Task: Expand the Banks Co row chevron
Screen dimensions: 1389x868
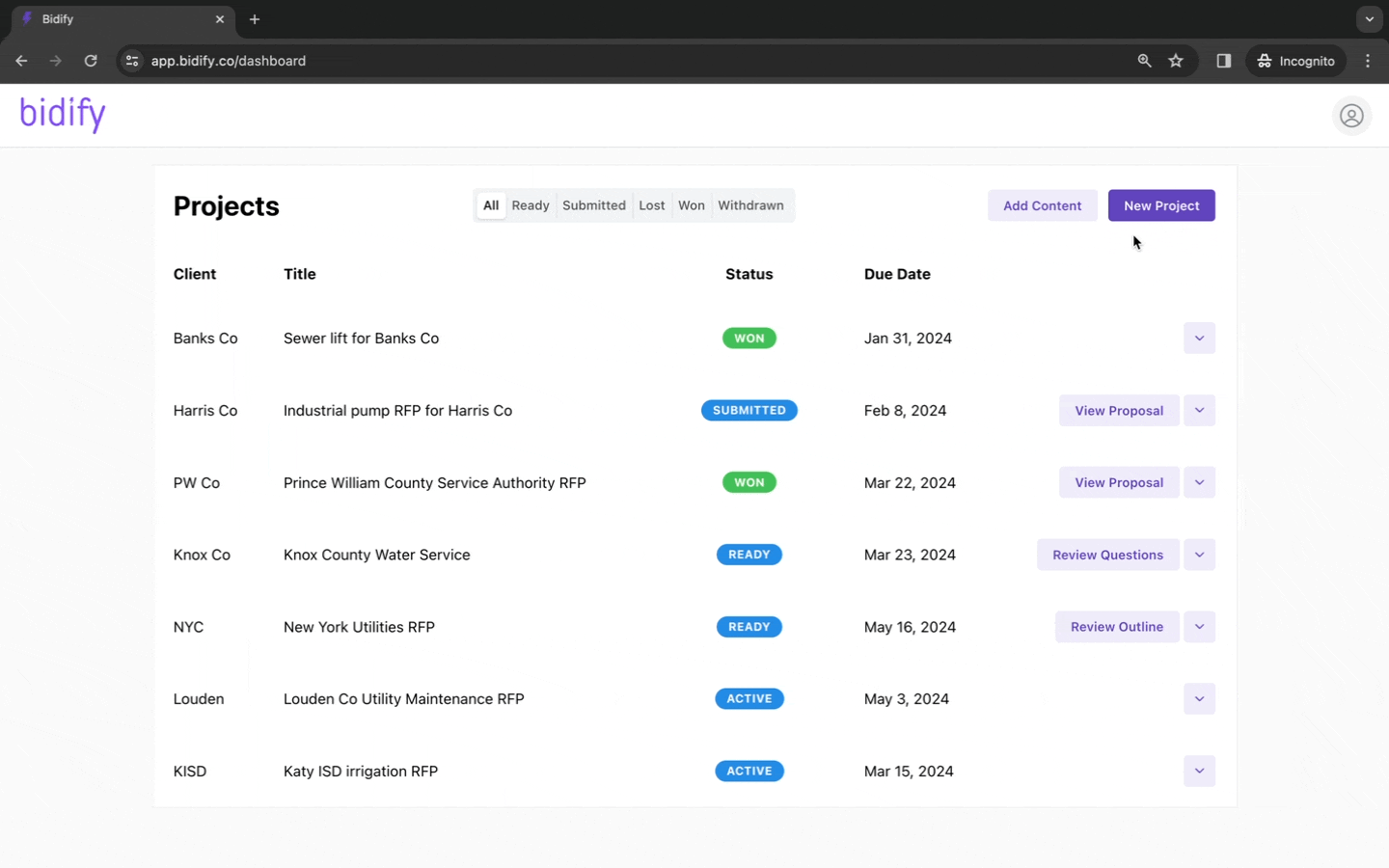Action: tap(1199, 339)
